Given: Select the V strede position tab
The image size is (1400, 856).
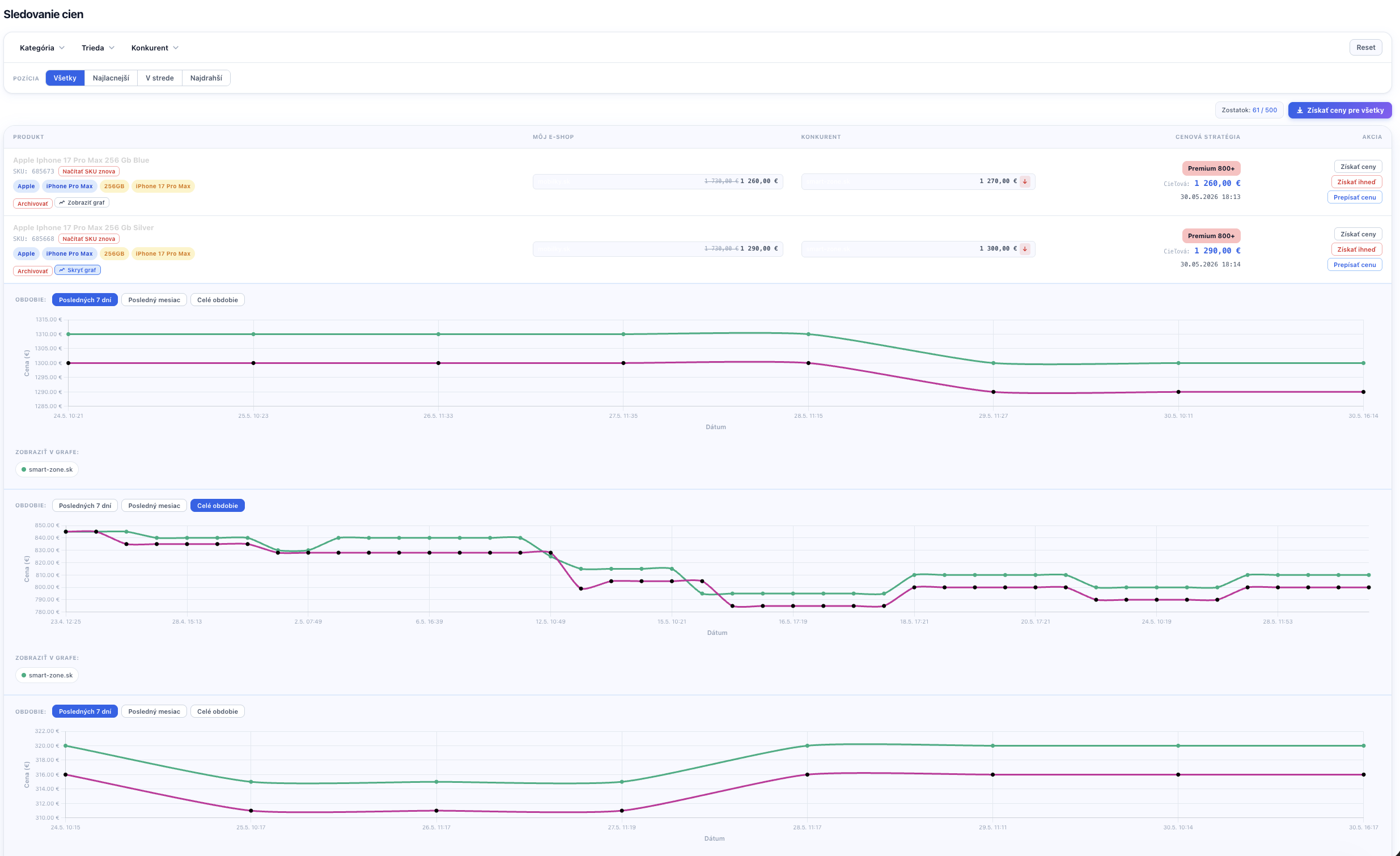Looking at the screenshot, I should (x=160, y=78).
